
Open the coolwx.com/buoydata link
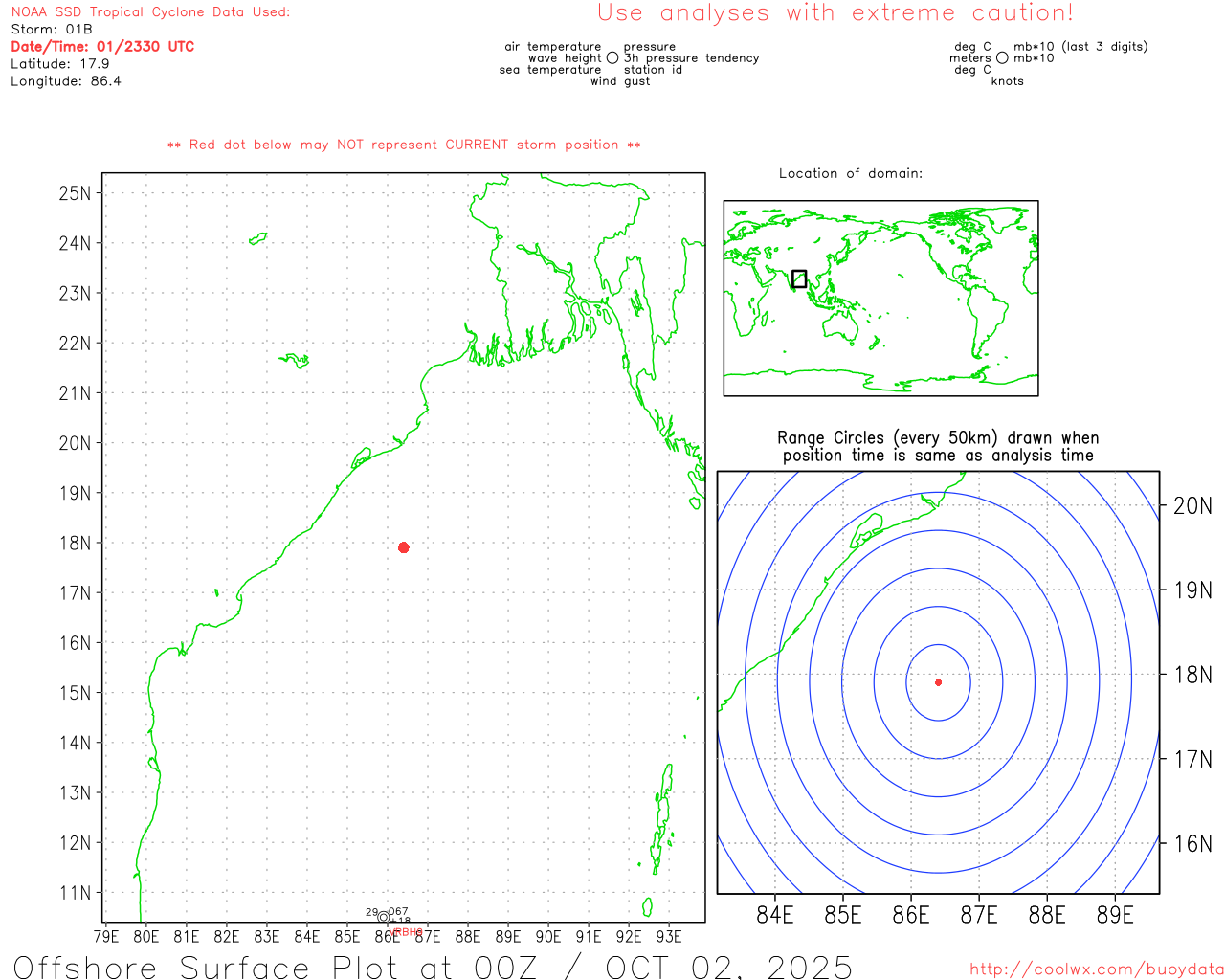pos(1097,969)
